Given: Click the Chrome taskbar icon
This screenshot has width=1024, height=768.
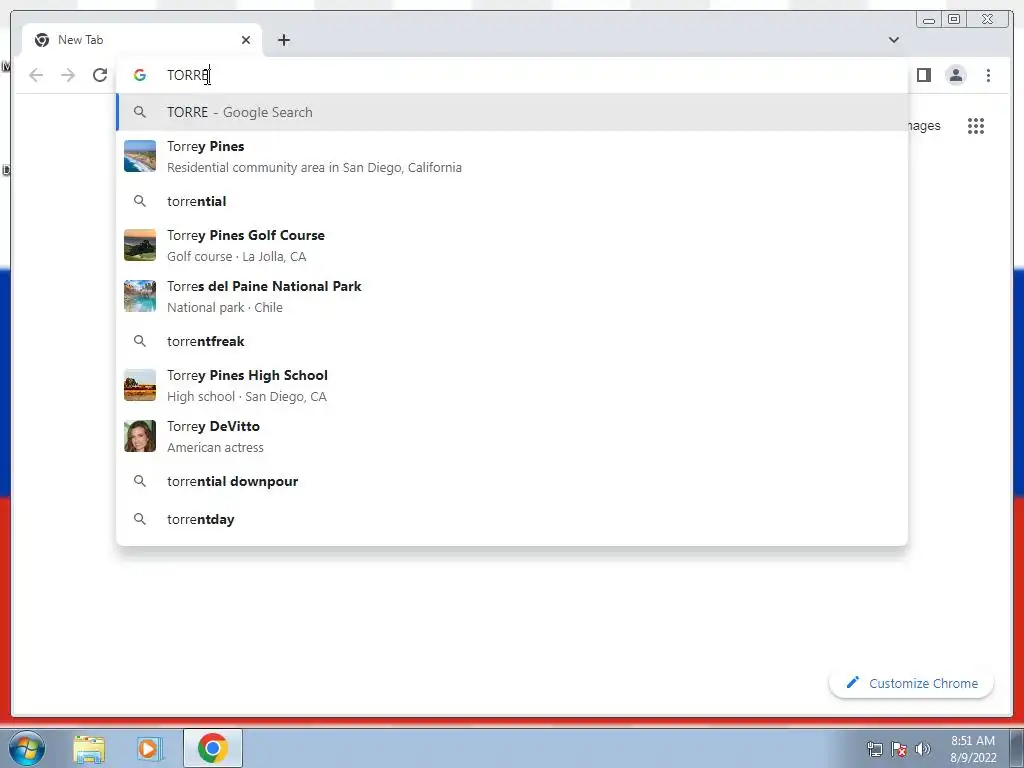Looking at the screenshot, I should pos(213,748).
